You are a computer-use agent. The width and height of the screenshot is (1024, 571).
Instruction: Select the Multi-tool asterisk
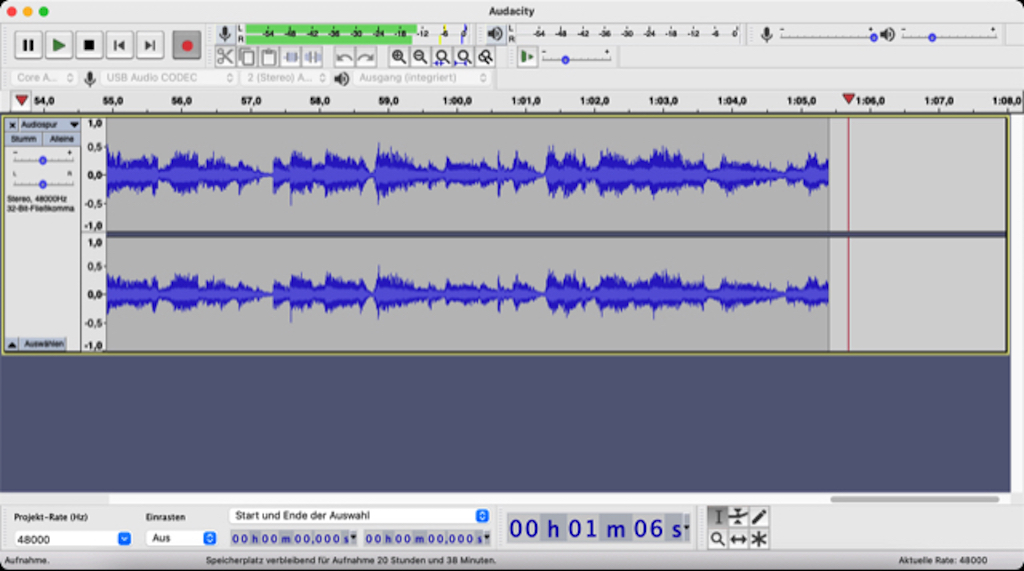pyautogui.click(x=759, y=539)
